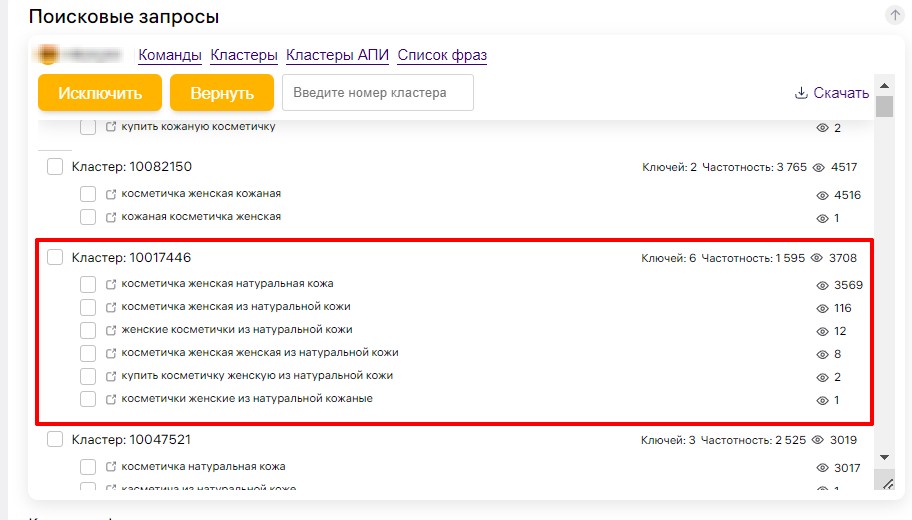
Task: Open external link icon for 'косметичка натуральная кожа'
Action: point(111,467)
